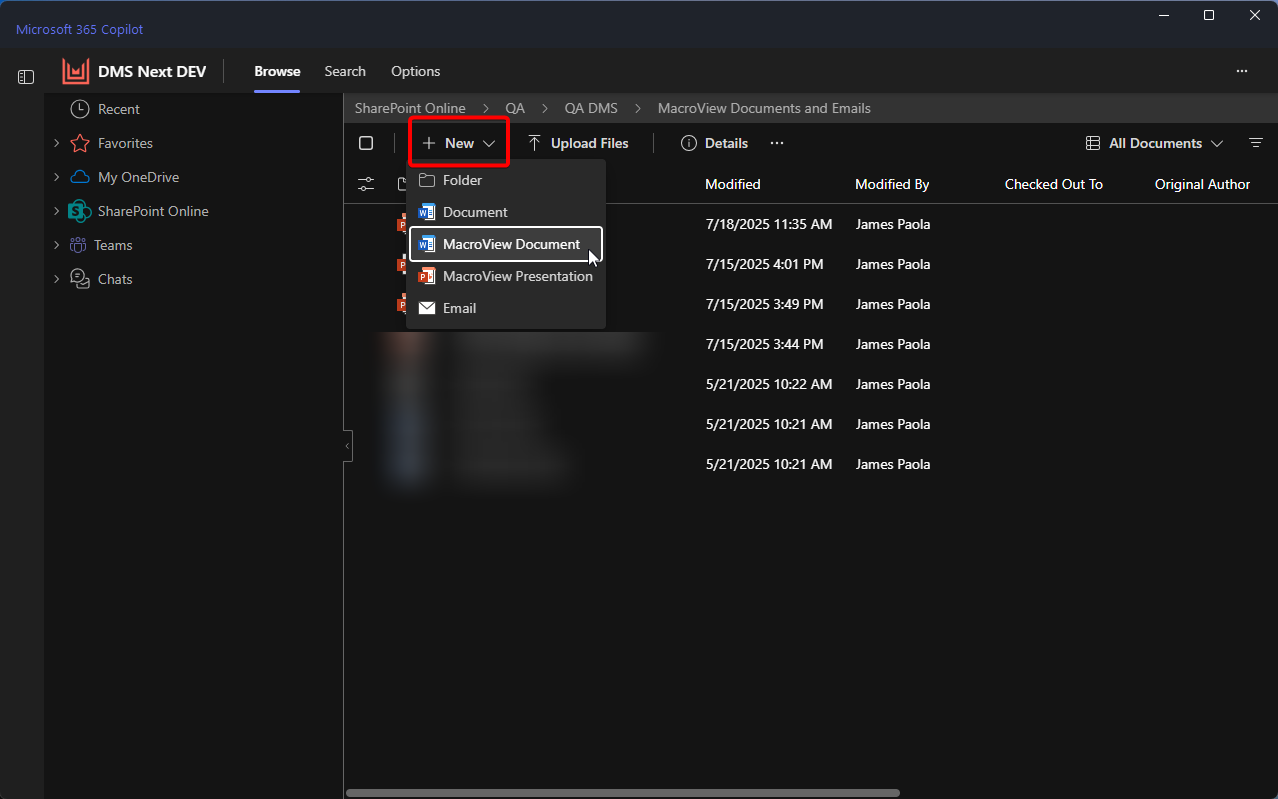Switch to the Browse tab
The height and width of the screenshot is (799, 1278).
tap(277, 71)
